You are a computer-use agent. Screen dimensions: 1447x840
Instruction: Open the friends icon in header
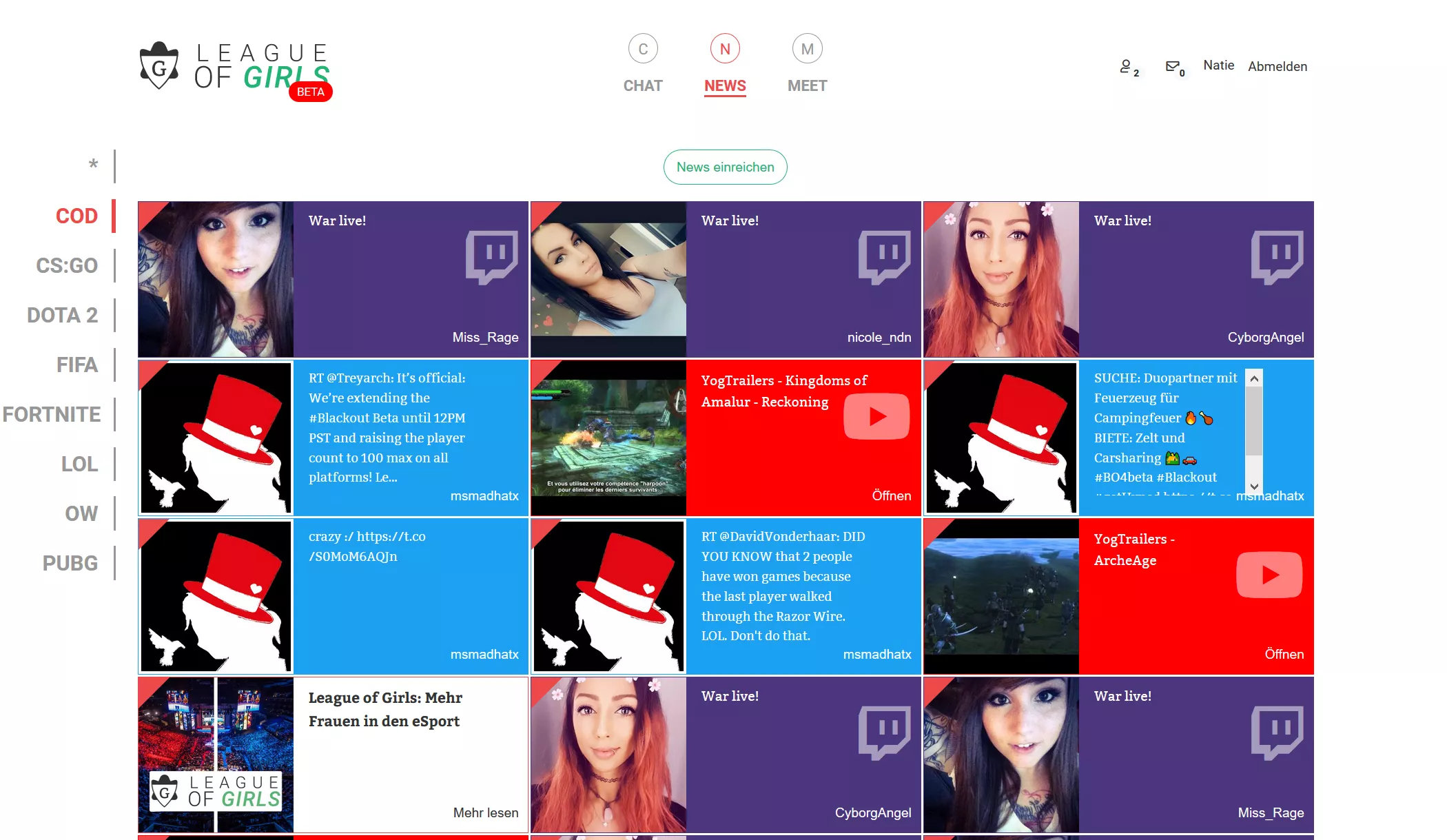pyautogui.click(x=1126, y=66)
